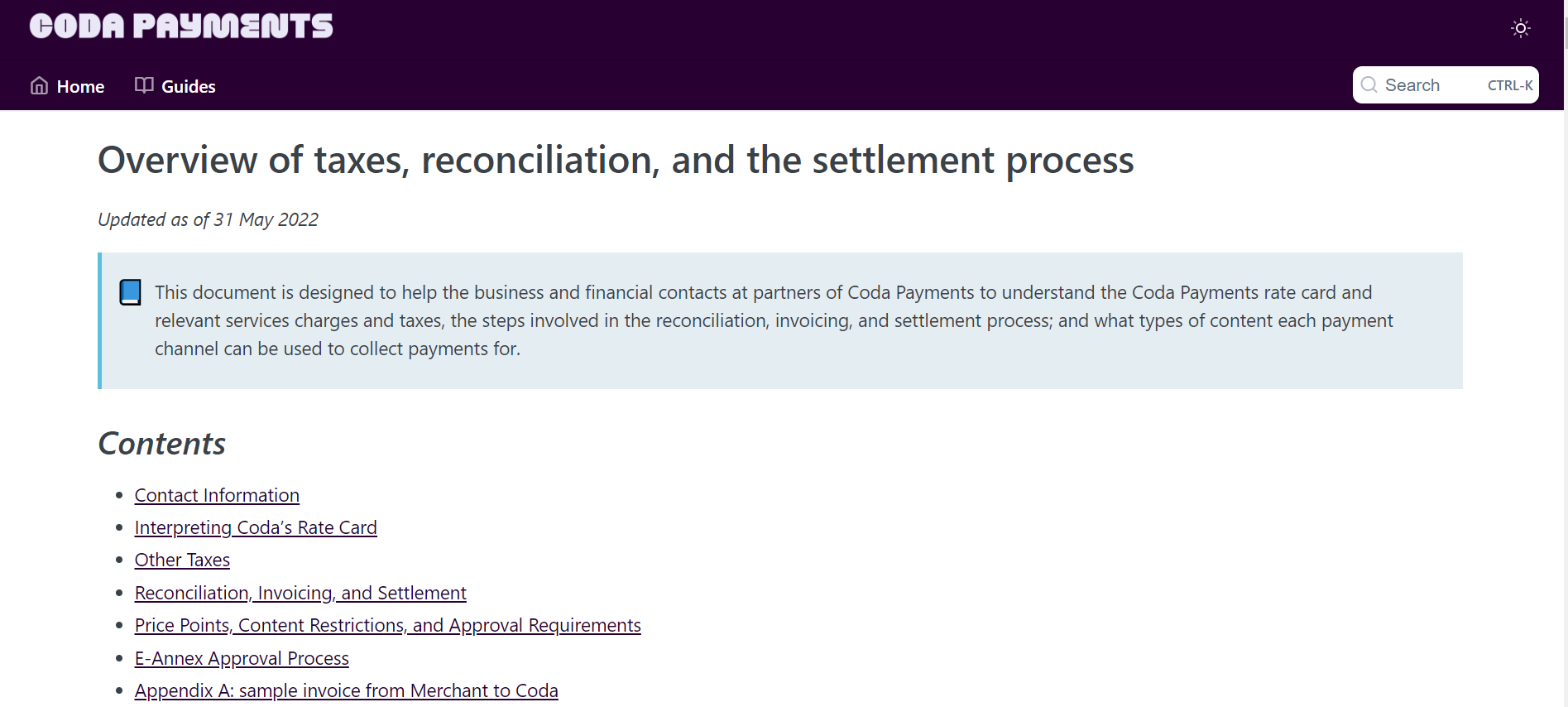Open the Guides navigation item
The width and height of the screenshot is (1568, 707).
tap(175, 86)
